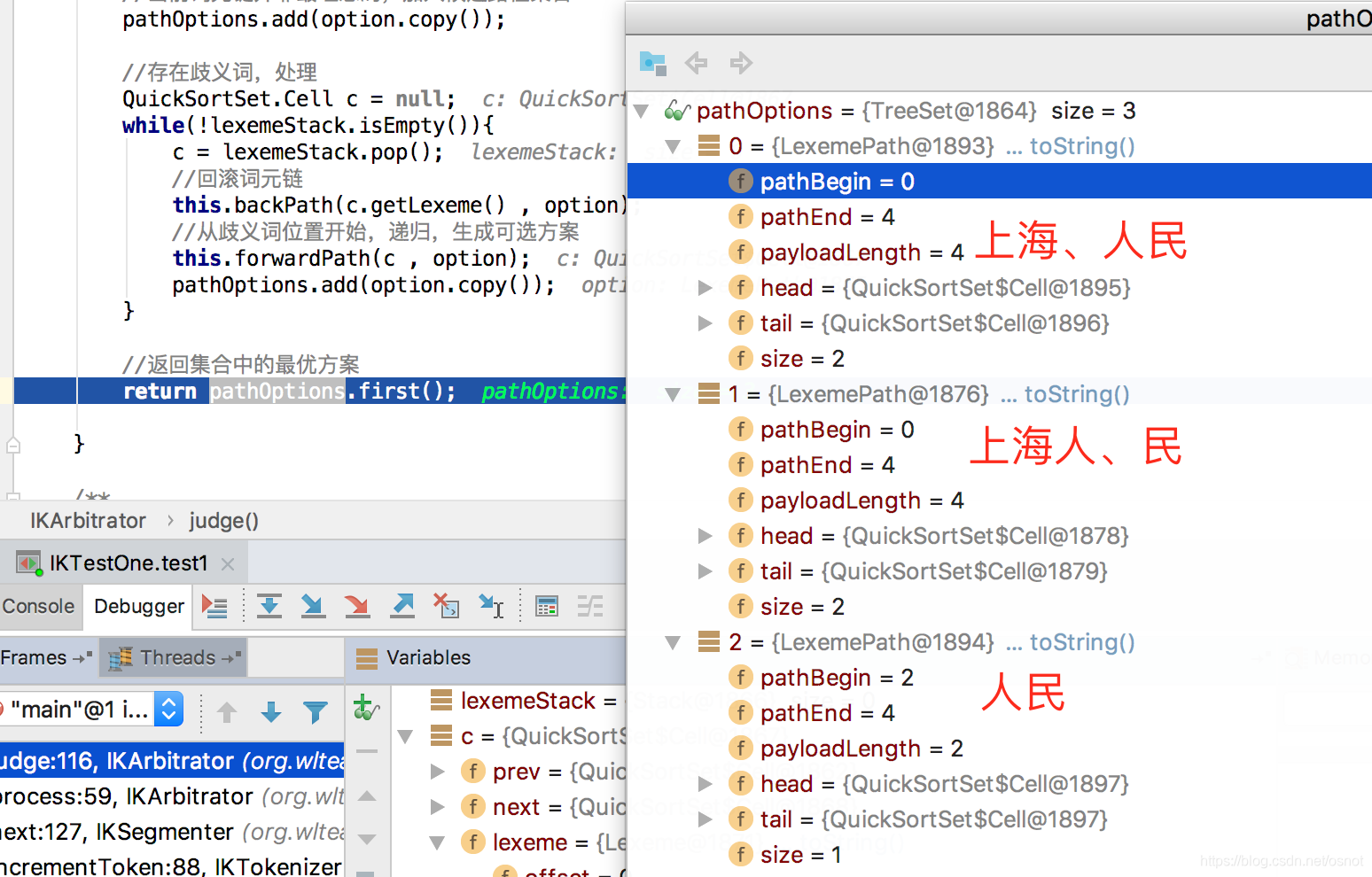Select payloadLength = 2 under element 2
The image size is (1372, 877).
999,749
